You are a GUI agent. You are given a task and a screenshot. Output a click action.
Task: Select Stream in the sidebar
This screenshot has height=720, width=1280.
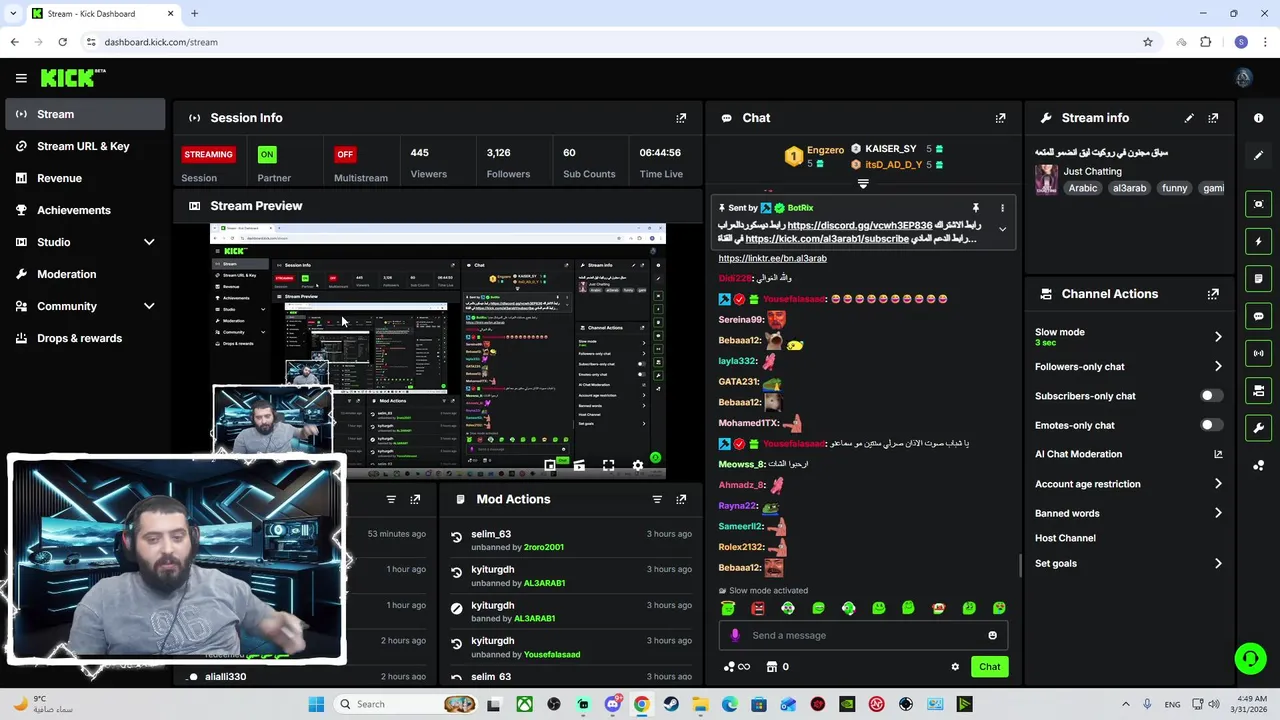tap(85, 114)
